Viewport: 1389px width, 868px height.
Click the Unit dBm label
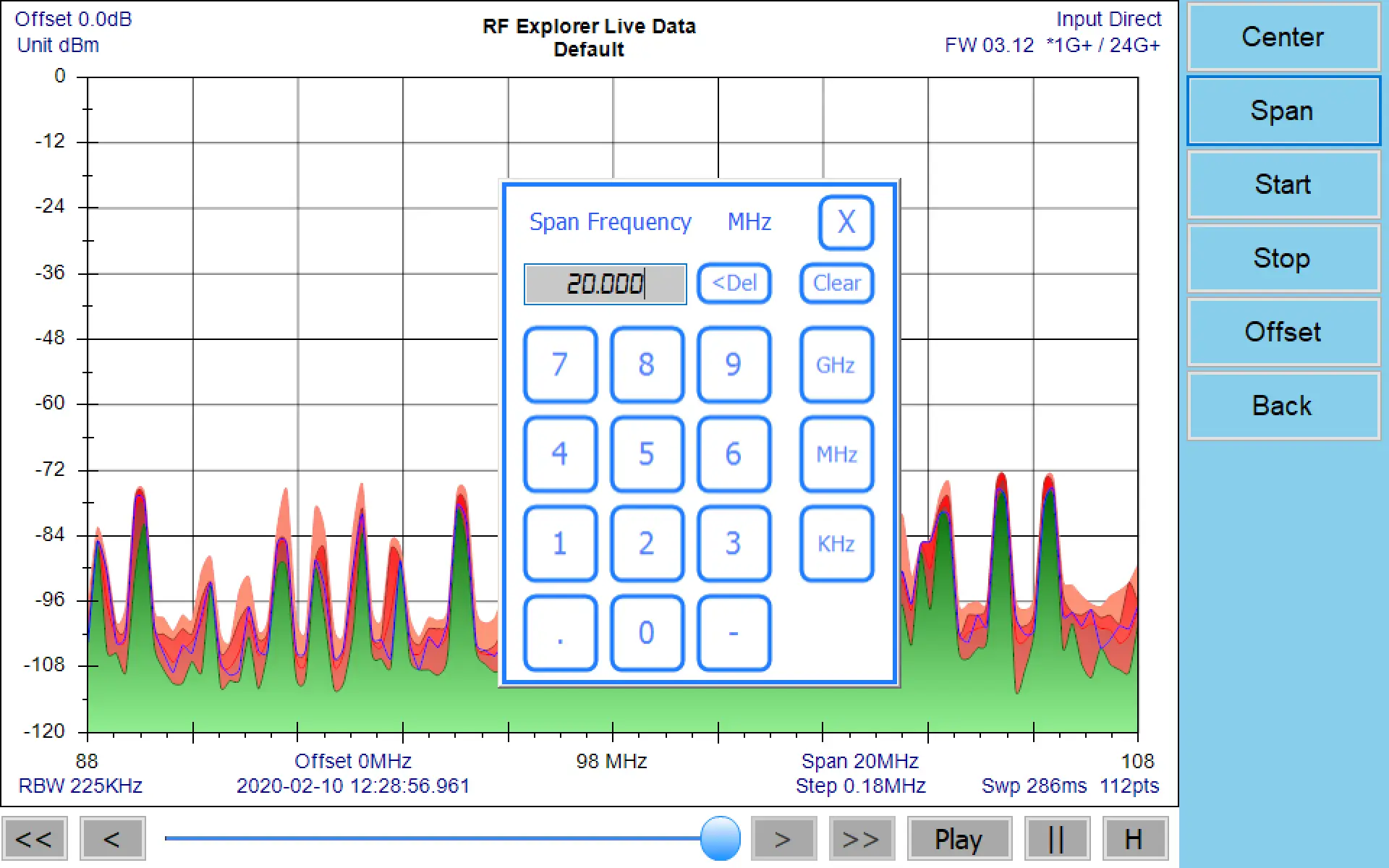[x=58, y=45]
